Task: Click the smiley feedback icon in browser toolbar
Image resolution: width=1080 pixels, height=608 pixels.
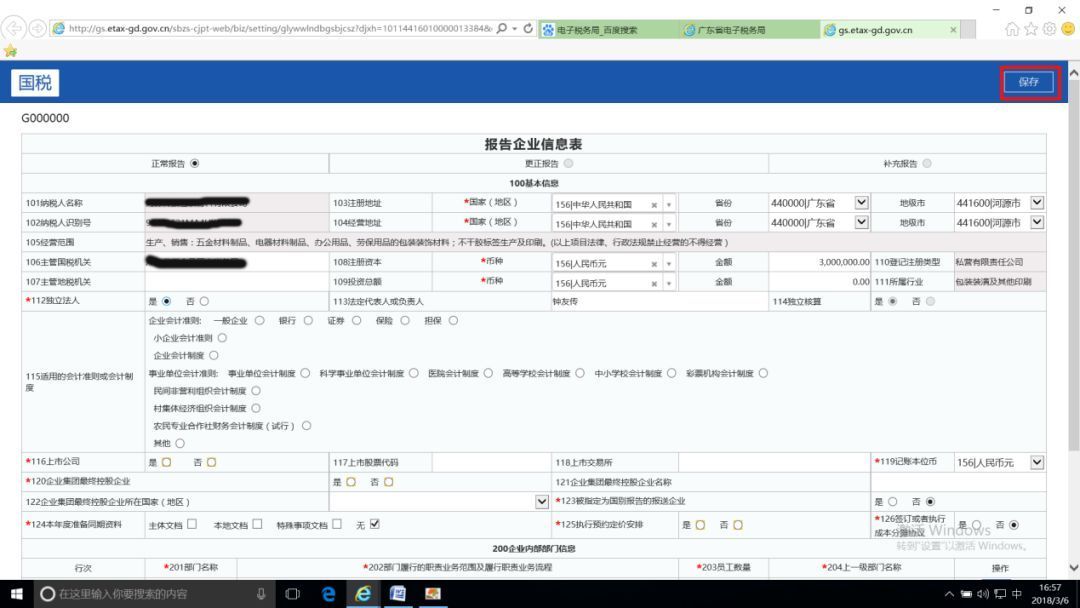Action: (1068, 28)
